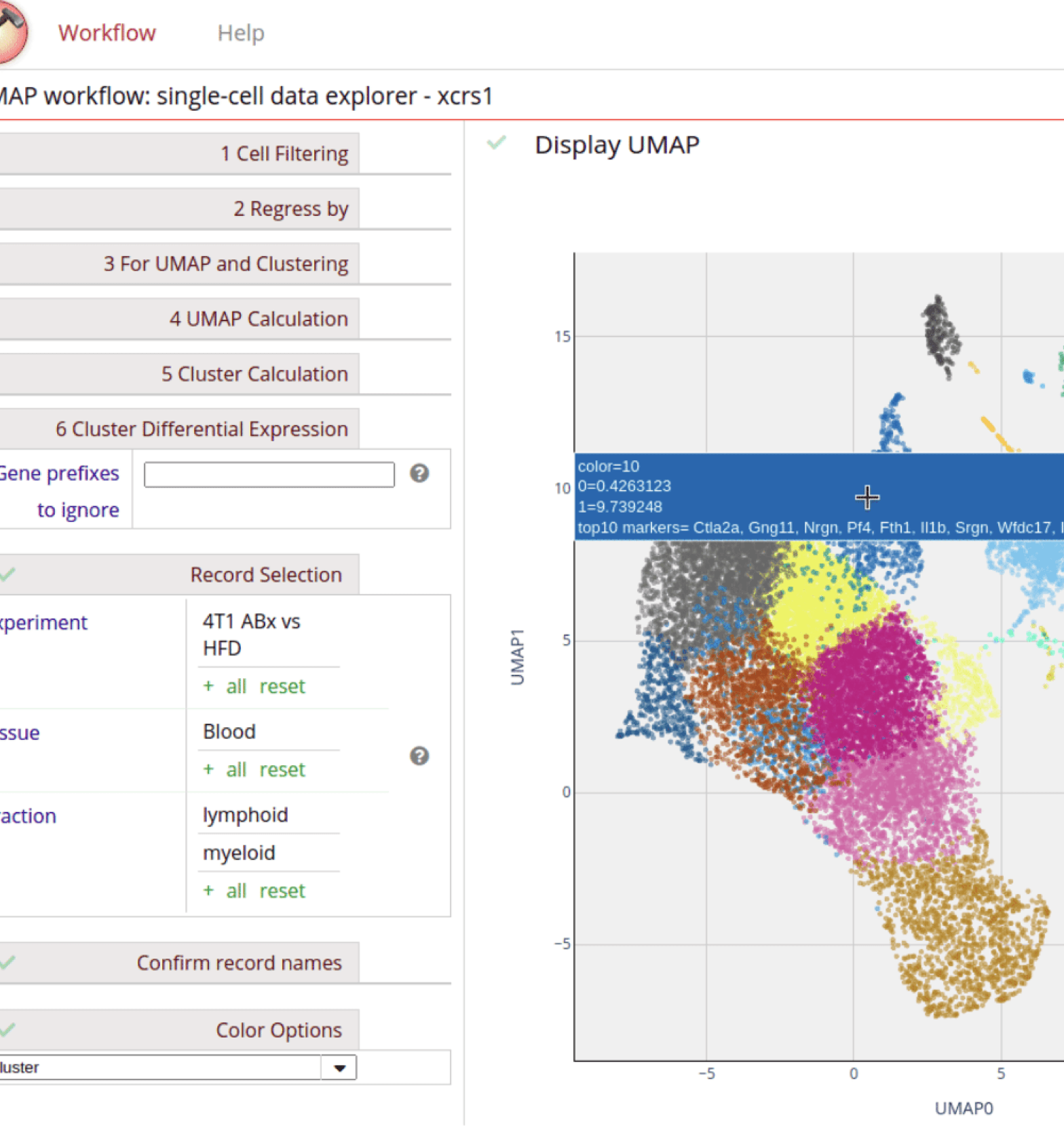
Task: Expand the 5 Cluster Calculation section
Action: point(178,373)
